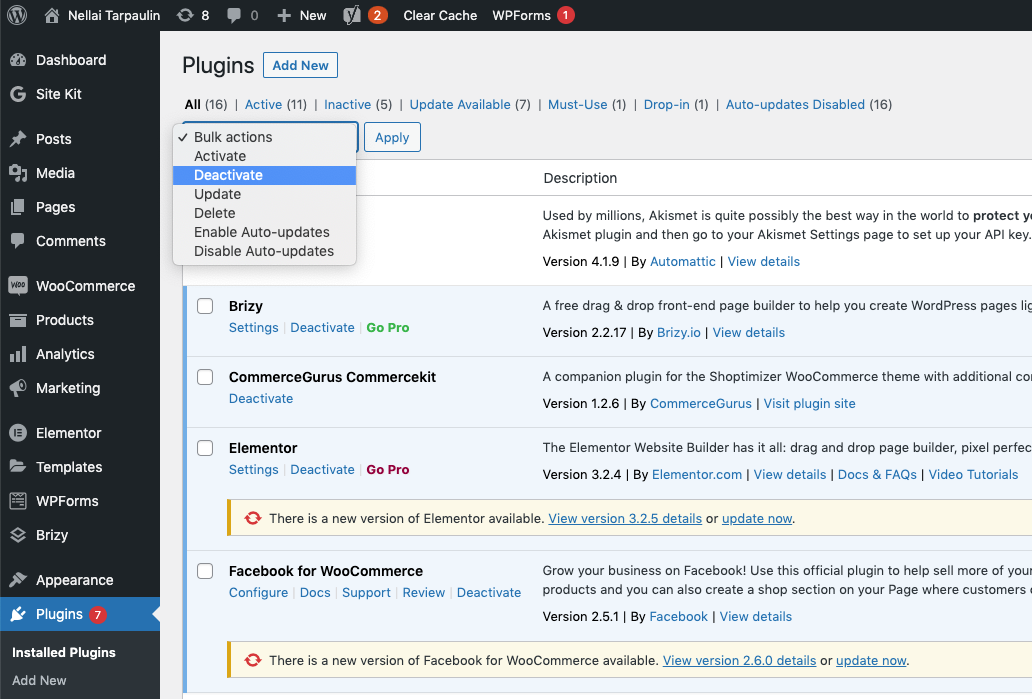
Task: Filter plugins by Inactive (5)
Action: [x=358, y=105]
